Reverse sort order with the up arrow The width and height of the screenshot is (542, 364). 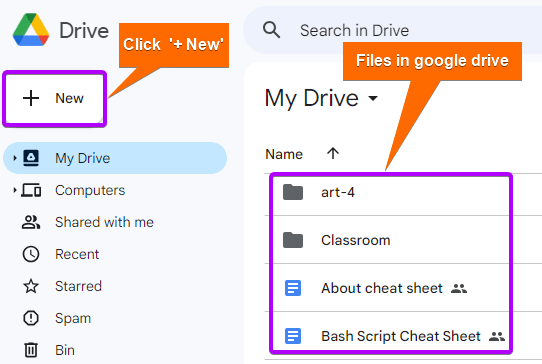[x=333, y=153]
